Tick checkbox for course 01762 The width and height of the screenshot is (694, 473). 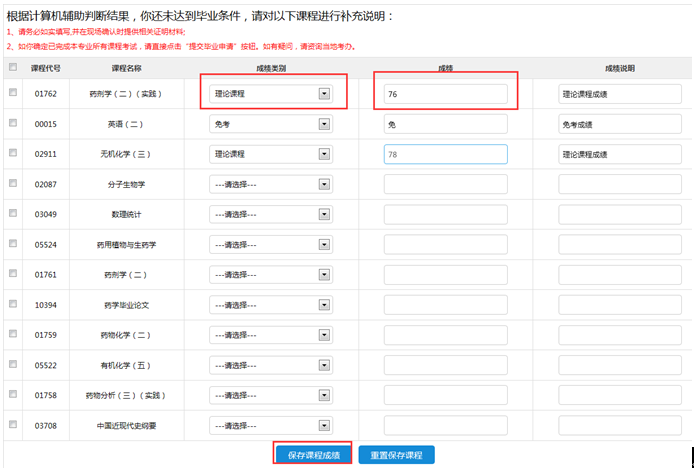tap(12, 93)
